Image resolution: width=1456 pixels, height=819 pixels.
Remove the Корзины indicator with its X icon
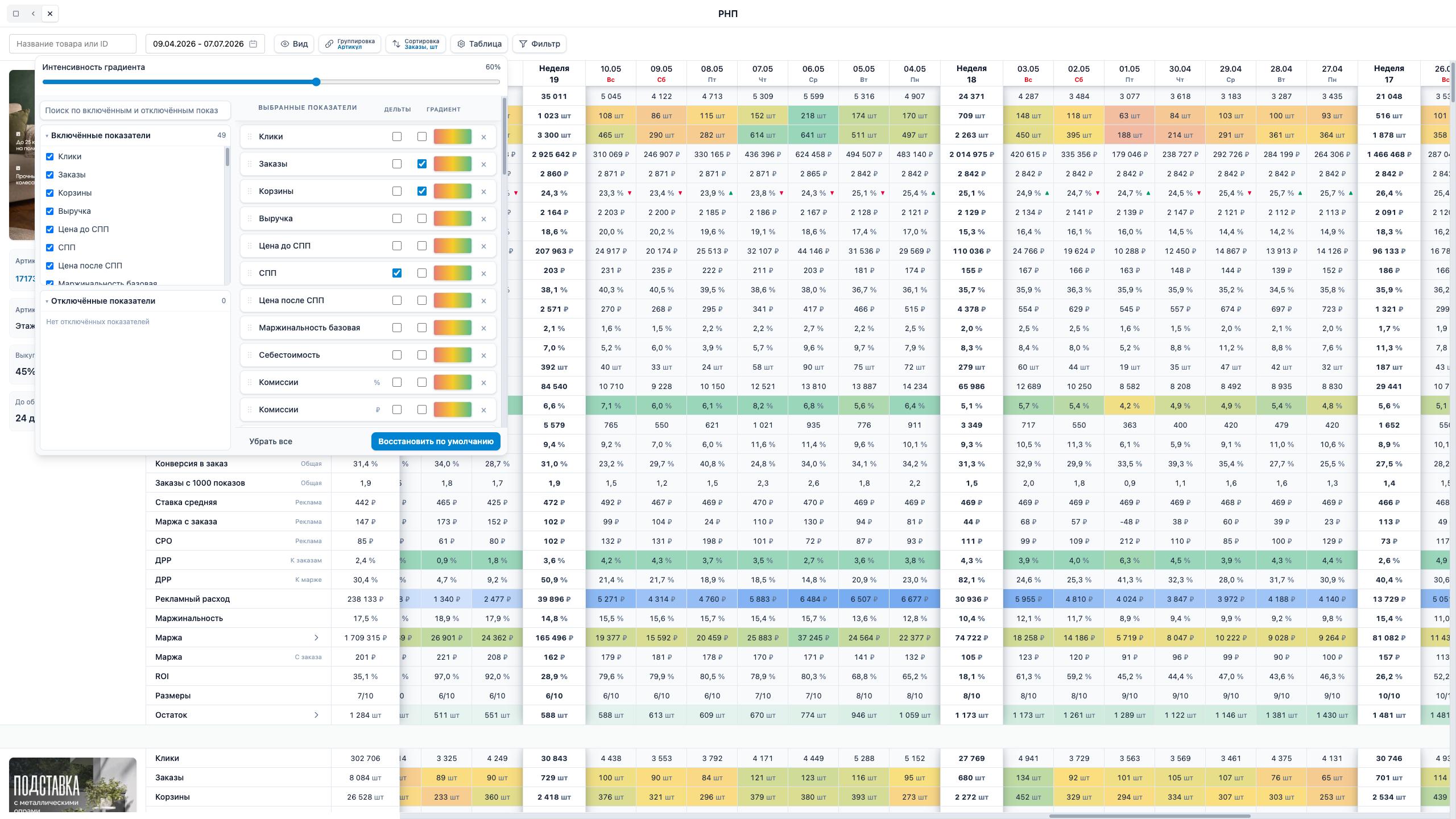[x=483, y=192]
